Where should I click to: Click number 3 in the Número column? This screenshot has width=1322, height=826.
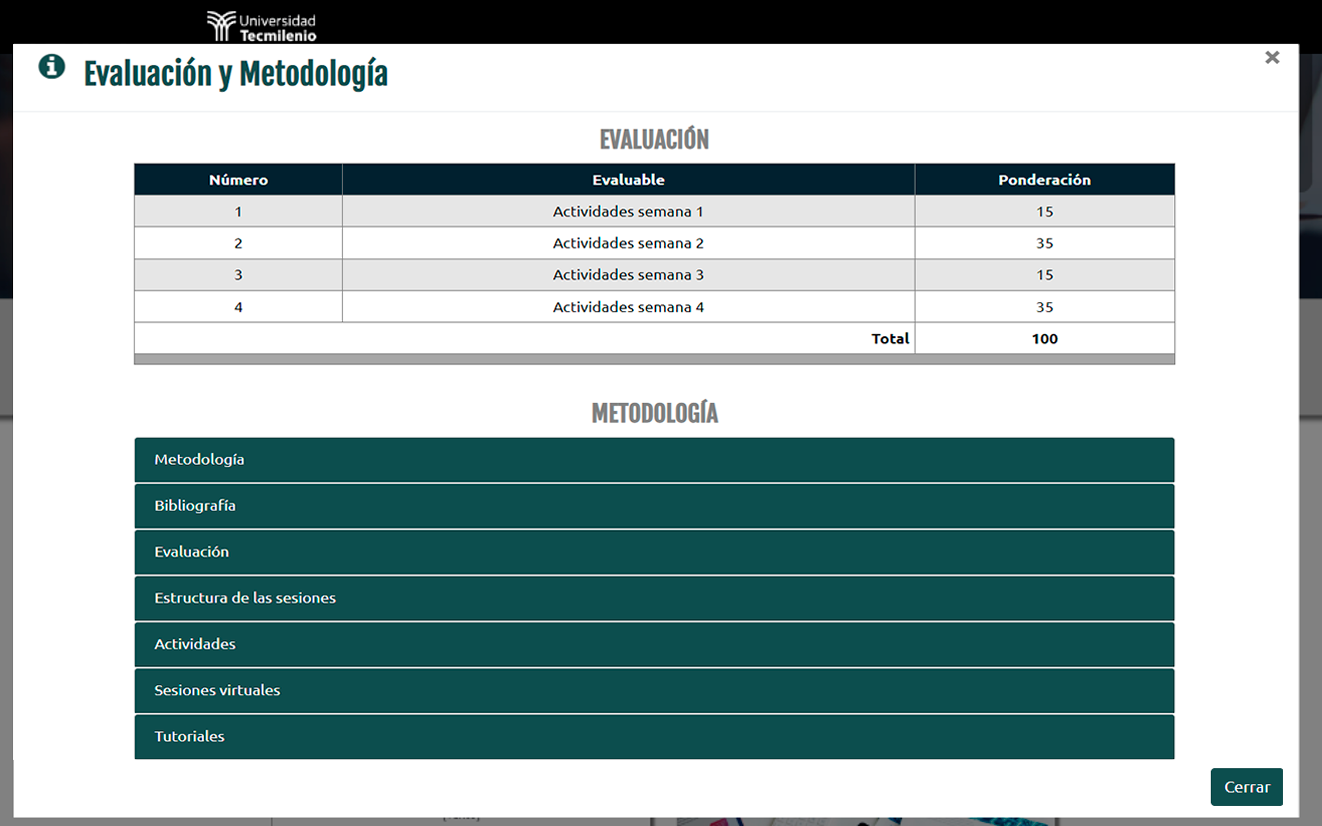pyautogui.click(x=238, y=275)
